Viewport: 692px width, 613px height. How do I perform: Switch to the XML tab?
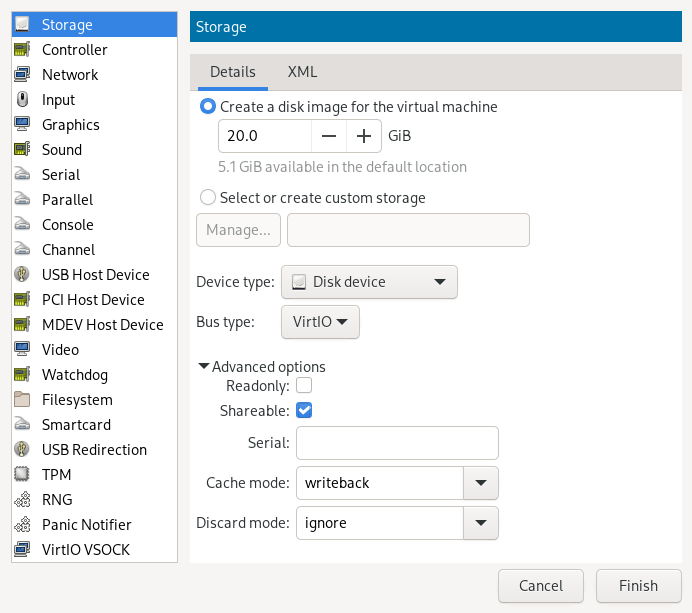tap(302, 72)
